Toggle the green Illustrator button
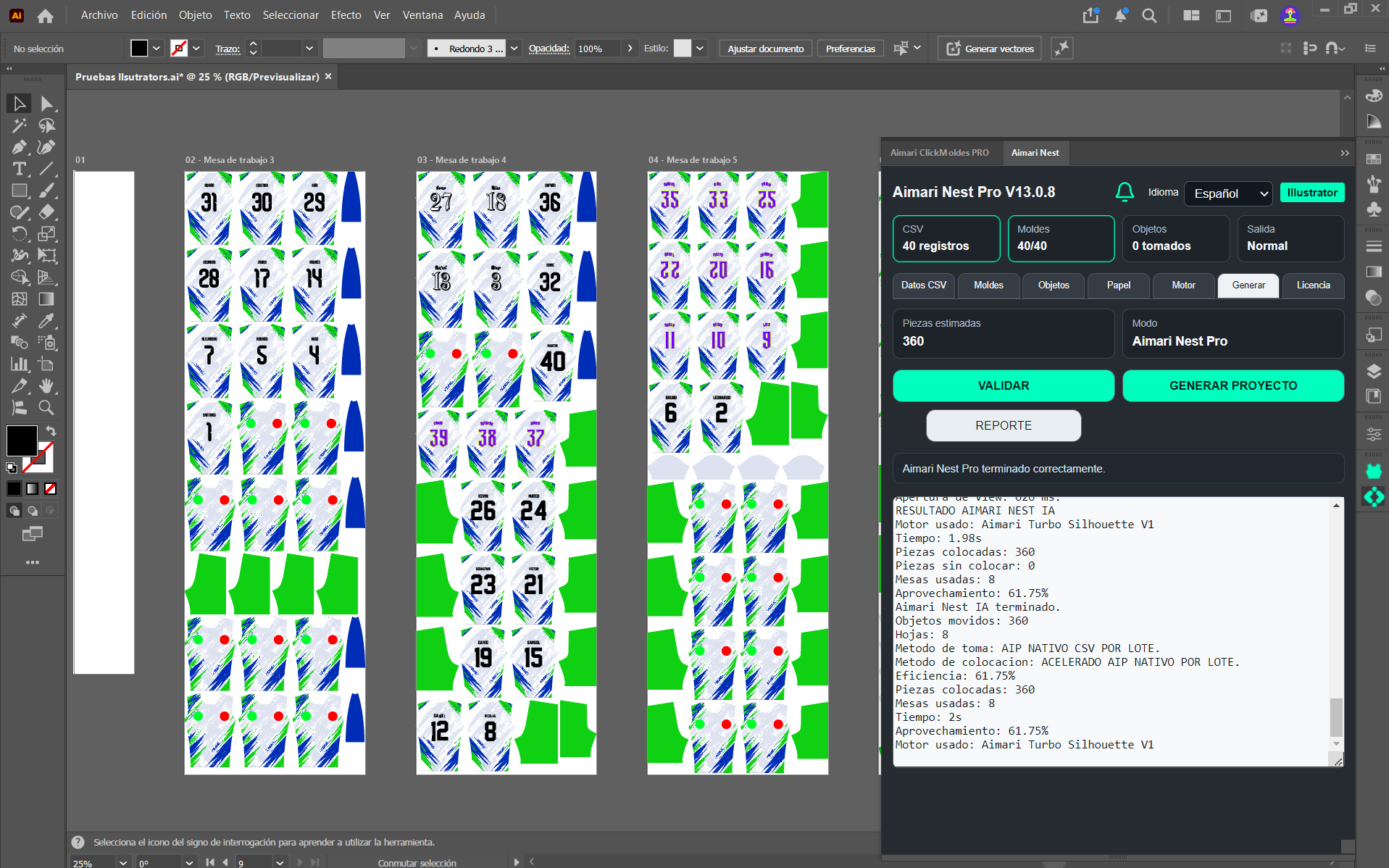 pyautogui.click(x=1312, y=193)
